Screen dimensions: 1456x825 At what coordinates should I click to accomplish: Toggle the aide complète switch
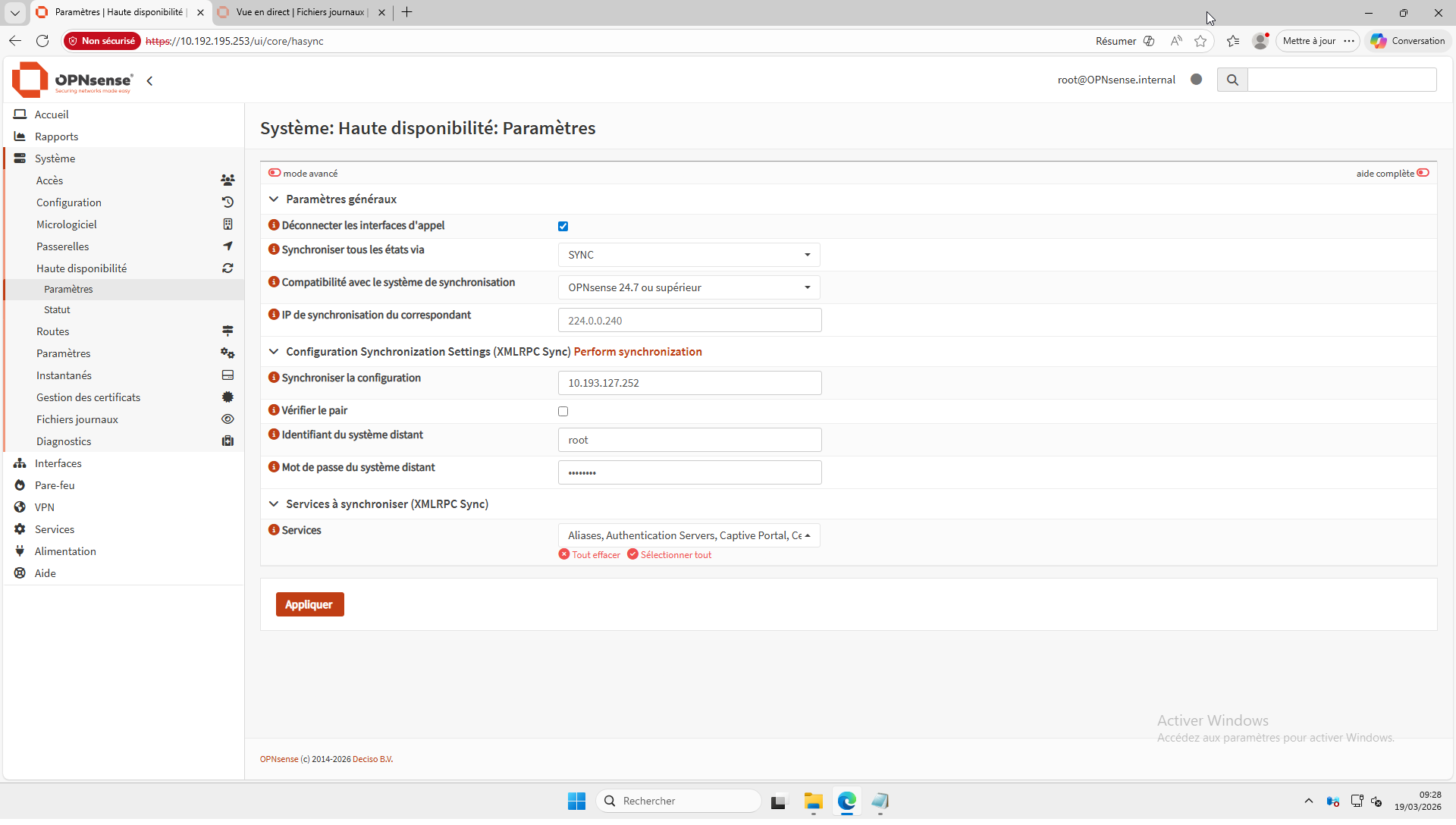tap(1423, 173)
